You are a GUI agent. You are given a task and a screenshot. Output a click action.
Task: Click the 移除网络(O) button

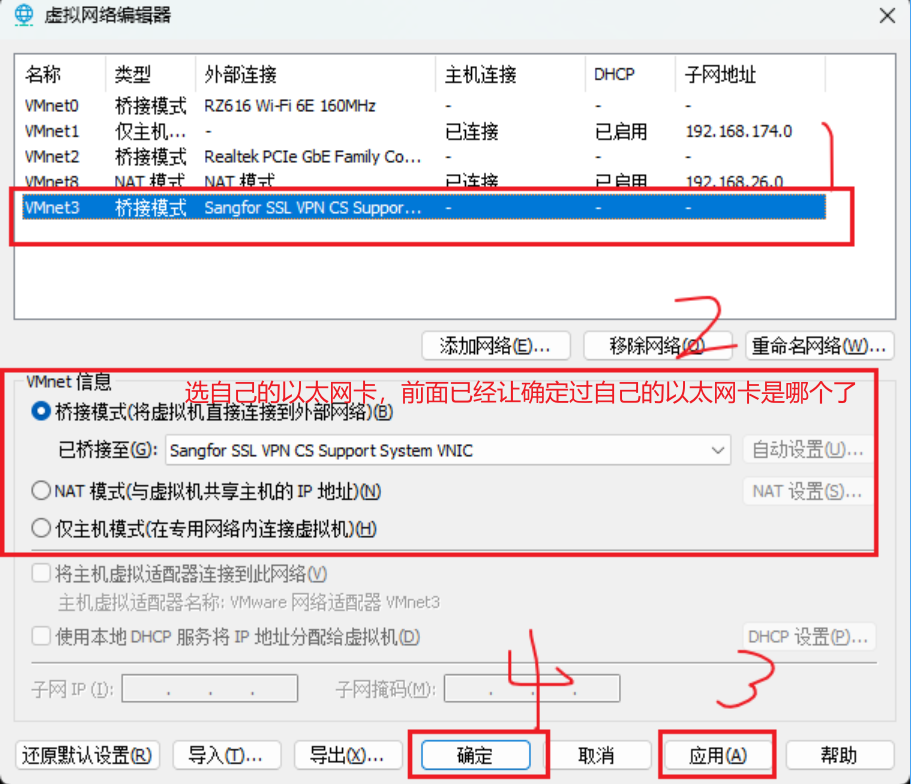[657, 344]
